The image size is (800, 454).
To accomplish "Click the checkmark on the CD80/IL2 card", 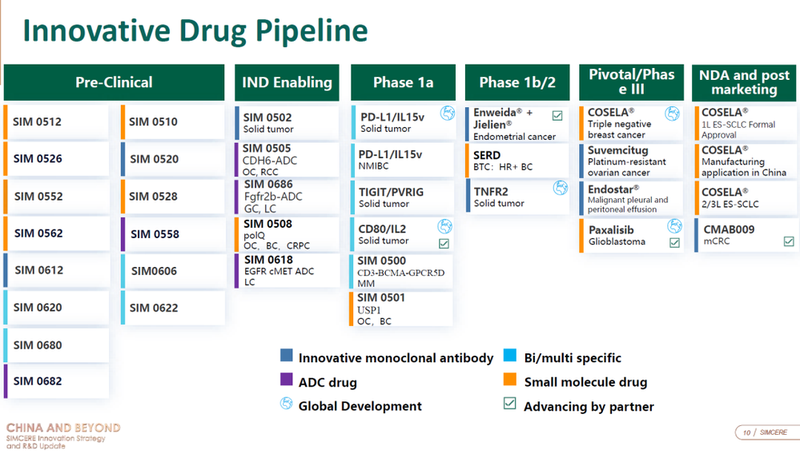I will [443, 243].
